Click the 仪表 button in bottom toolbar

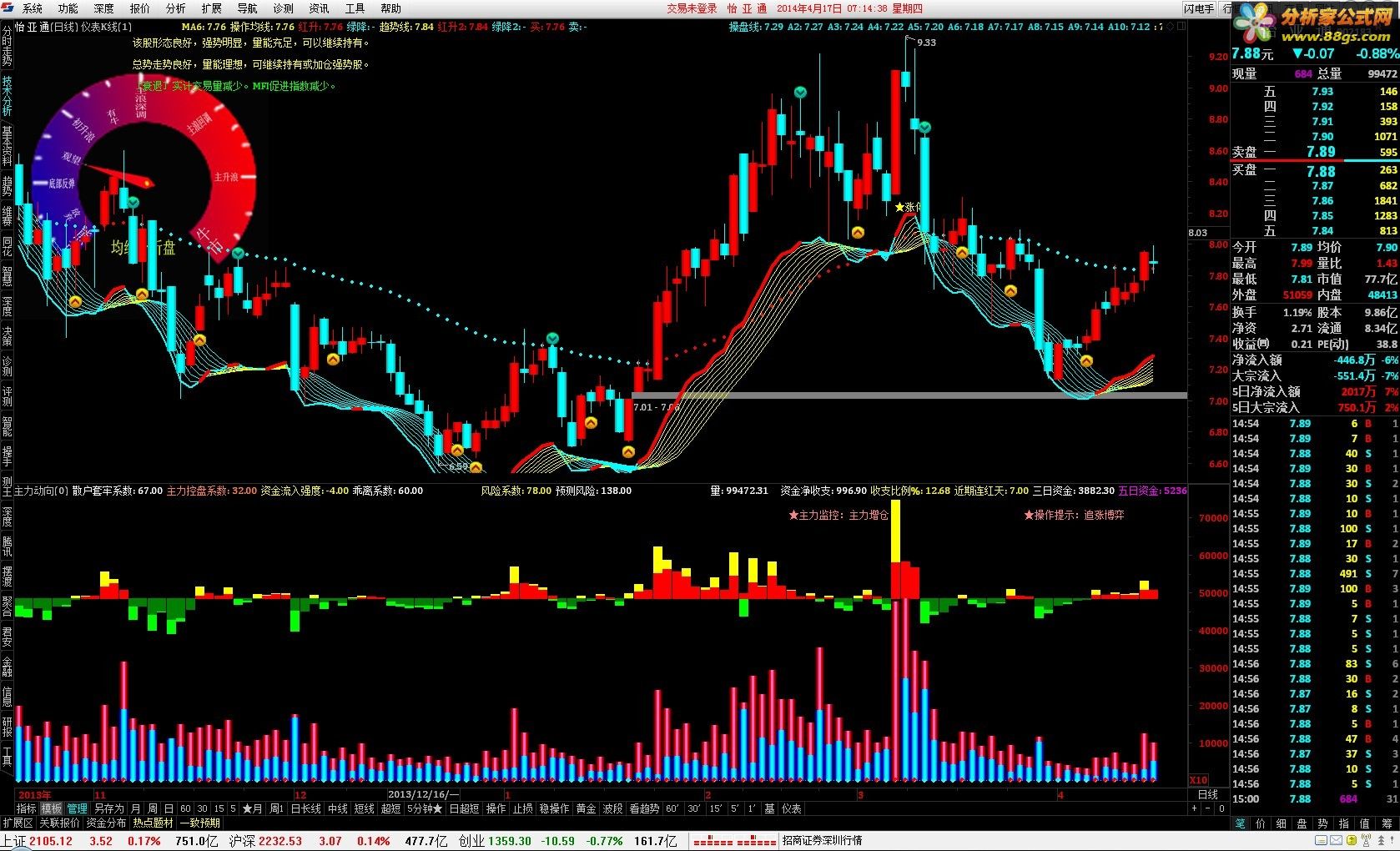(x=792, y=808)
